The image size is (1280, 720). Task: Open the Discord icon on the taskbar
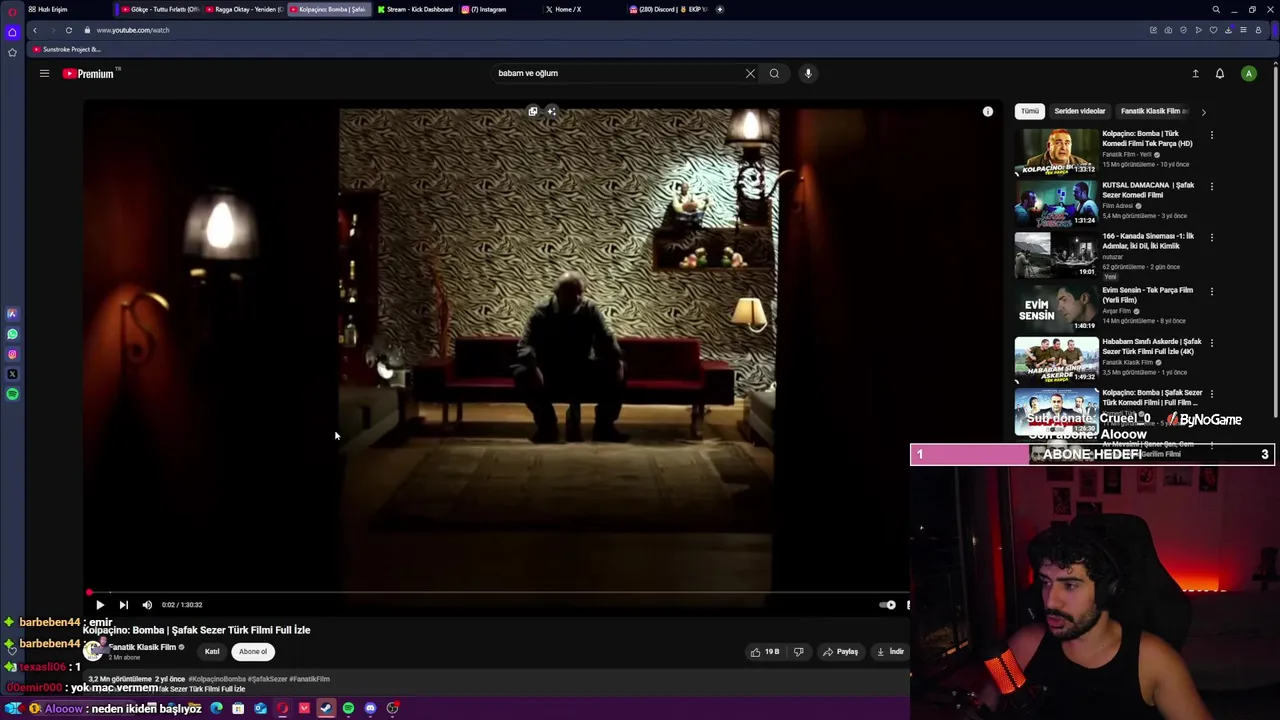370,708
